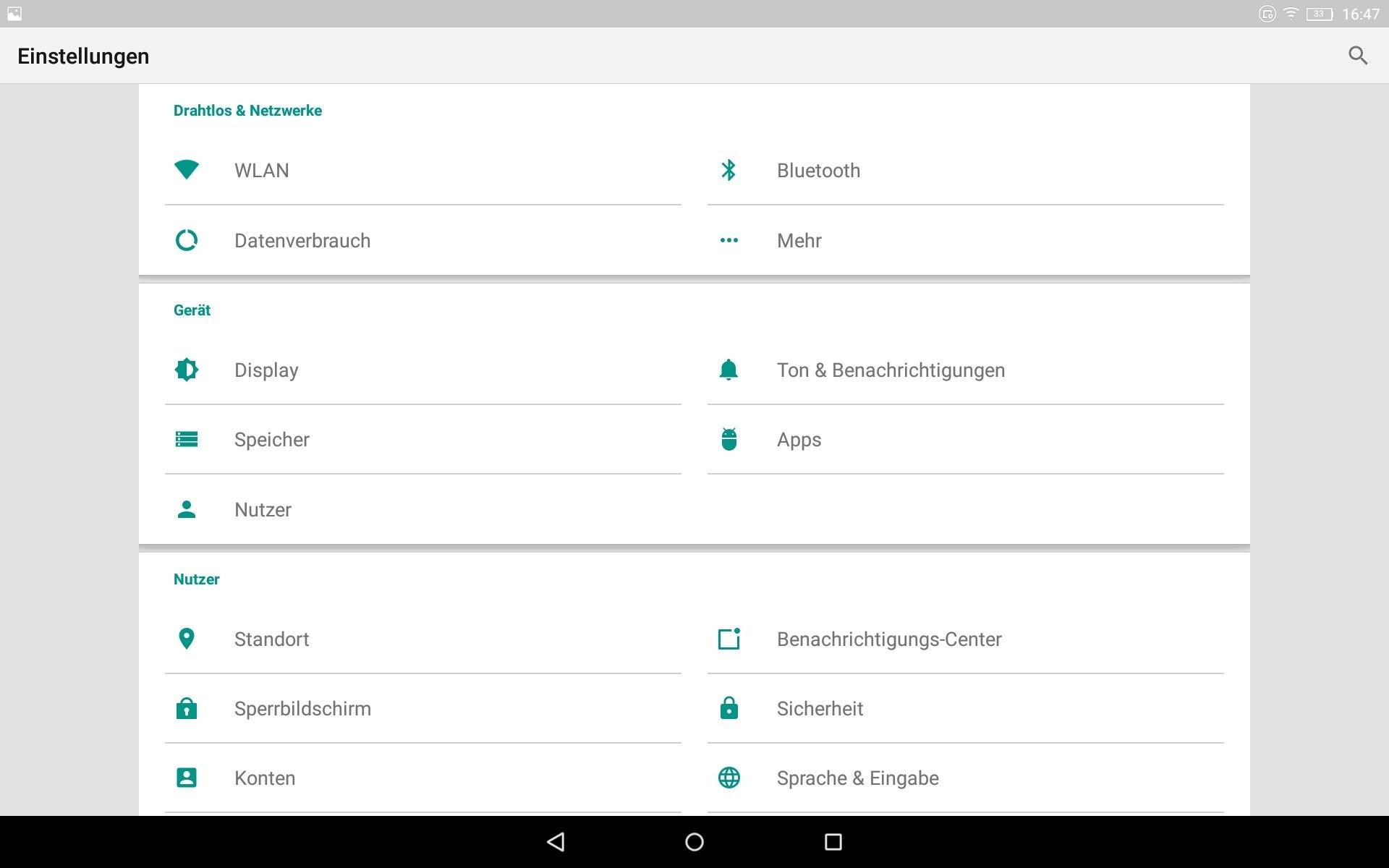
Task: Tap the Android robot Apps icon
Action: coord(729,439)
